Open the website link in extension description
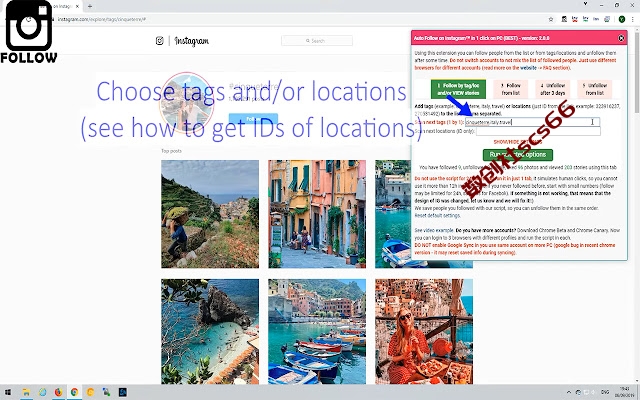The height and width of the screenshot is (400, 640). point(528,68)
